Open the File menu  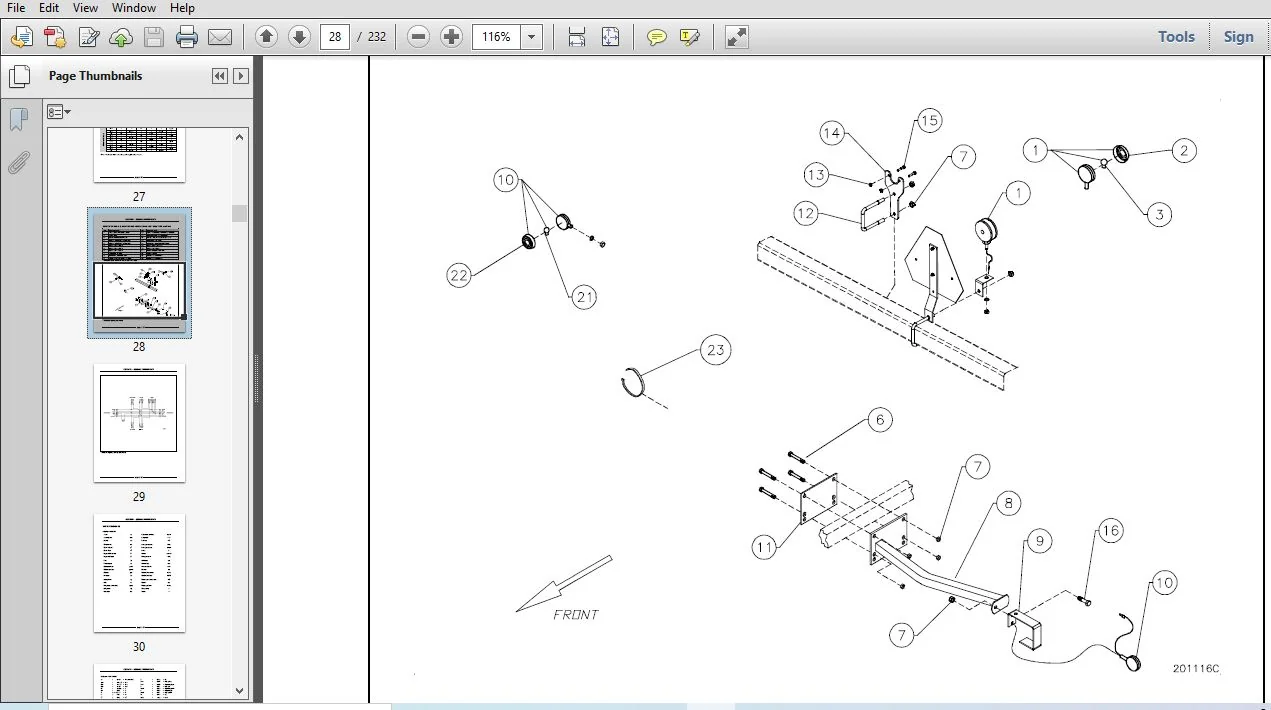[x=16, y=8]
